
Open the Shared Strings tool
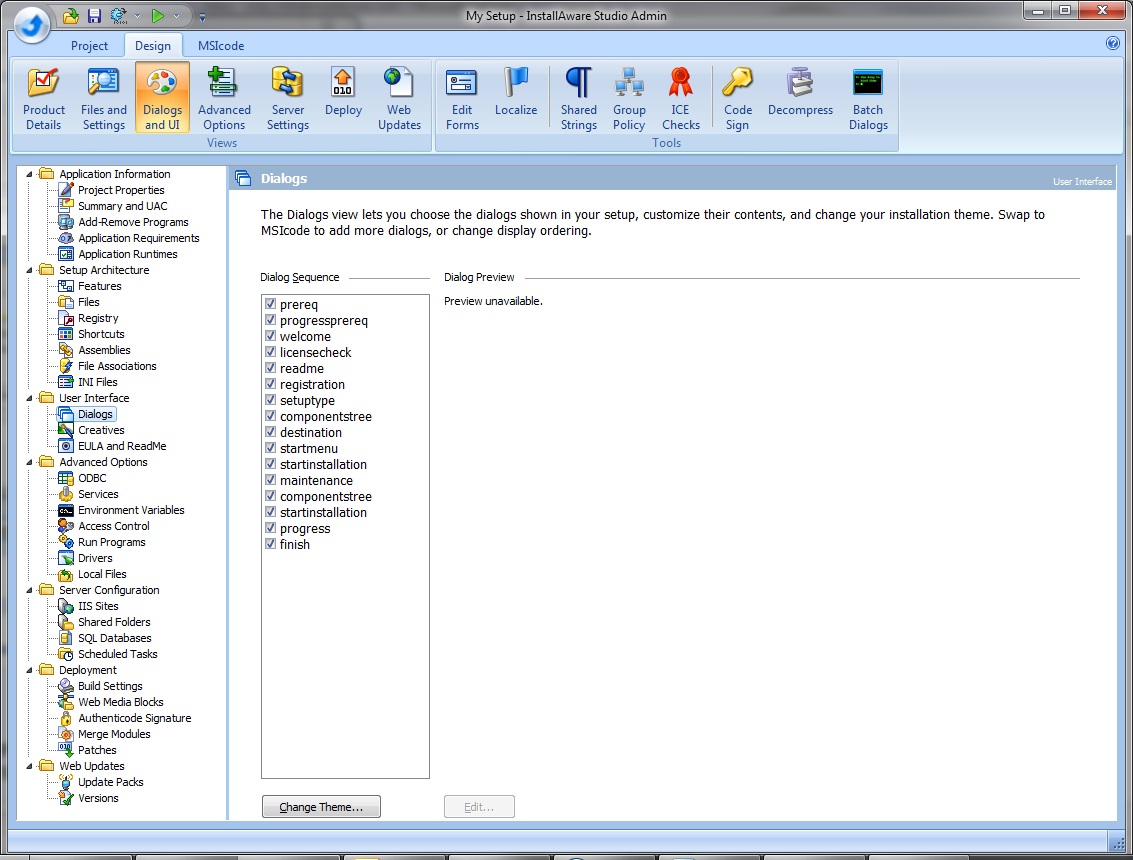click(x=579, y=98)
